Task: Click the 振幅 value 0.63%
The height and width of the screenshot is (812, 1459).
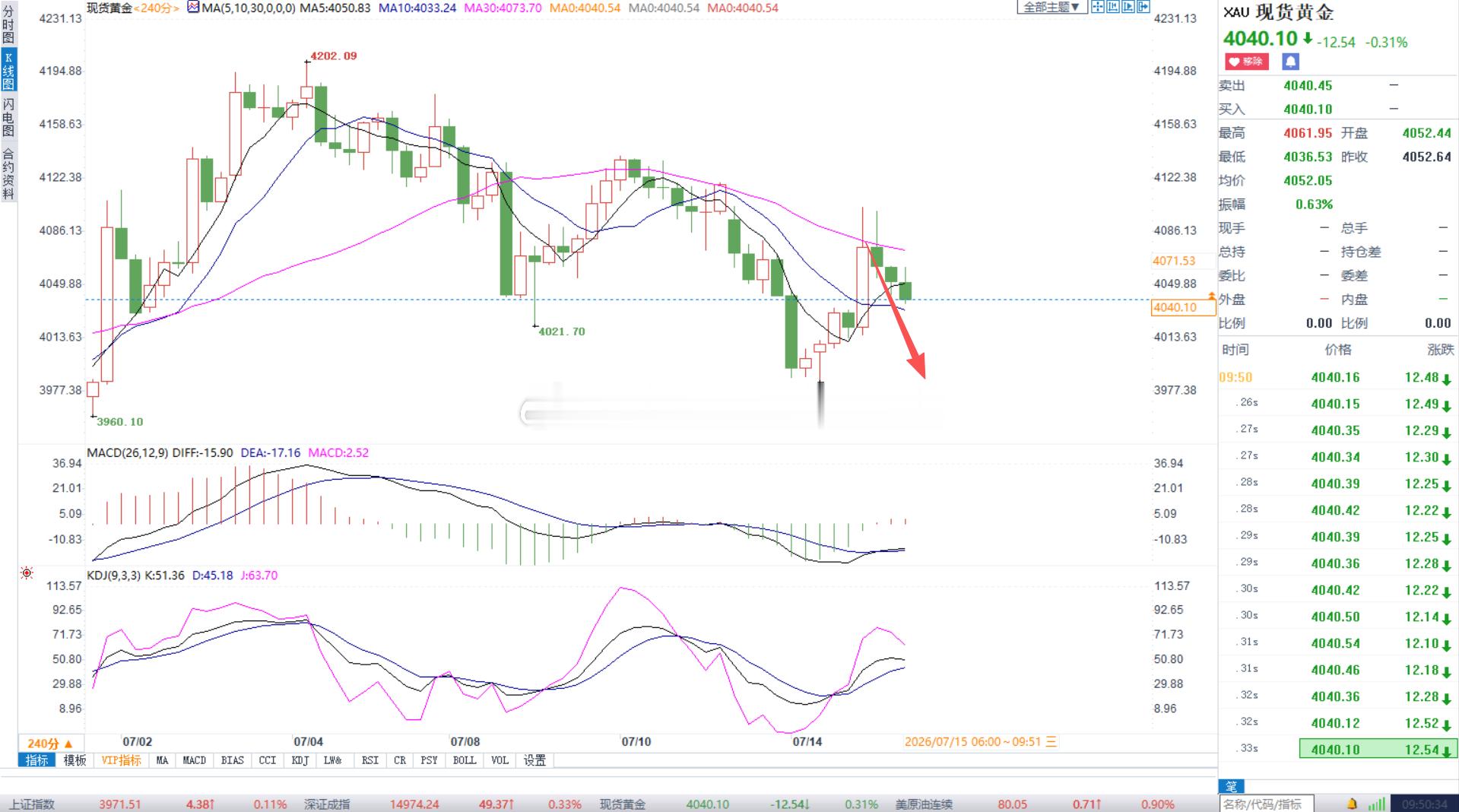Action: pyautogui.click(x=1314, y=205)
